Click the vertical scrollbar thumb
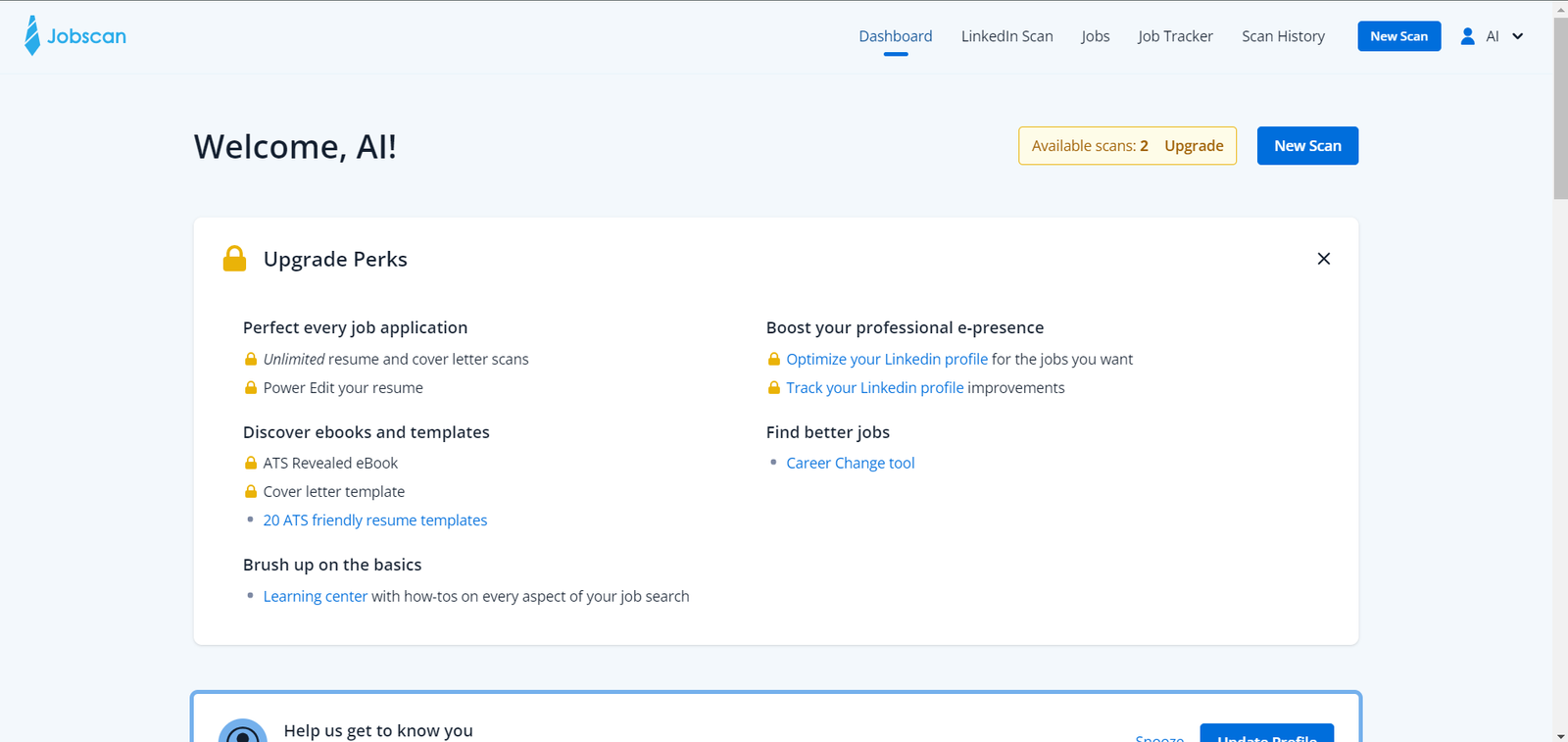This screenshot has height=742, width=1568. (1560, 106)
